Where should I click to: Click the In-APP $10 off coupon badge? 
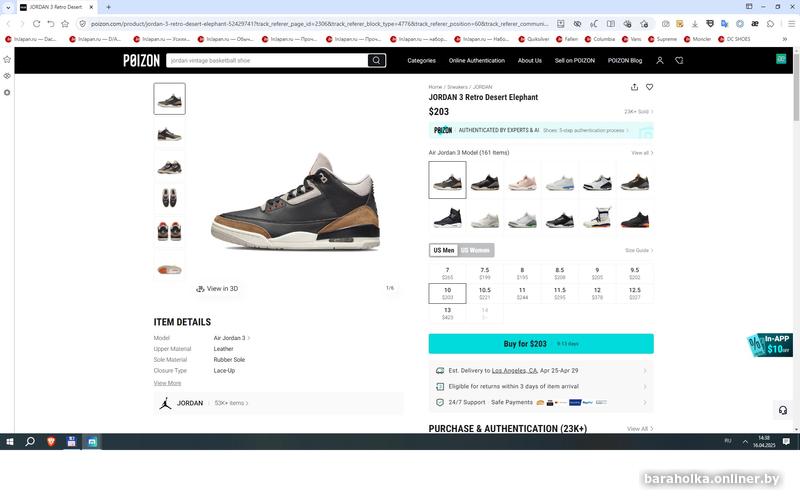pyautogui.click(x=770, y=345)
